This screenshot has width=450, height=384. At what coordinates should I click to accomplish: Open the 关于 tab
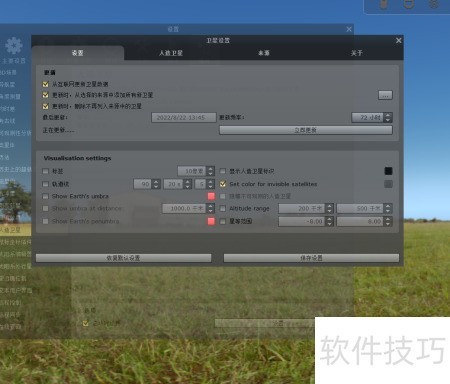(x=356, y=53)
